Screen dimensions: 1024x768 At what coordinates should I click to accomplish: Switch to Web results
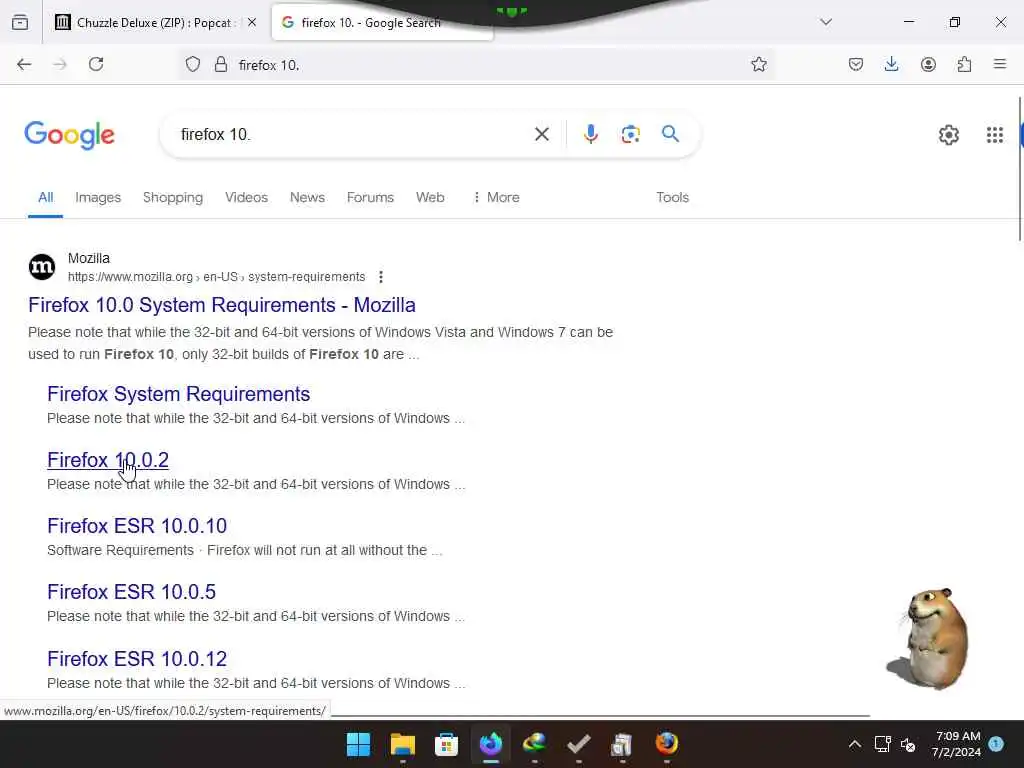(x=430, y=197)
